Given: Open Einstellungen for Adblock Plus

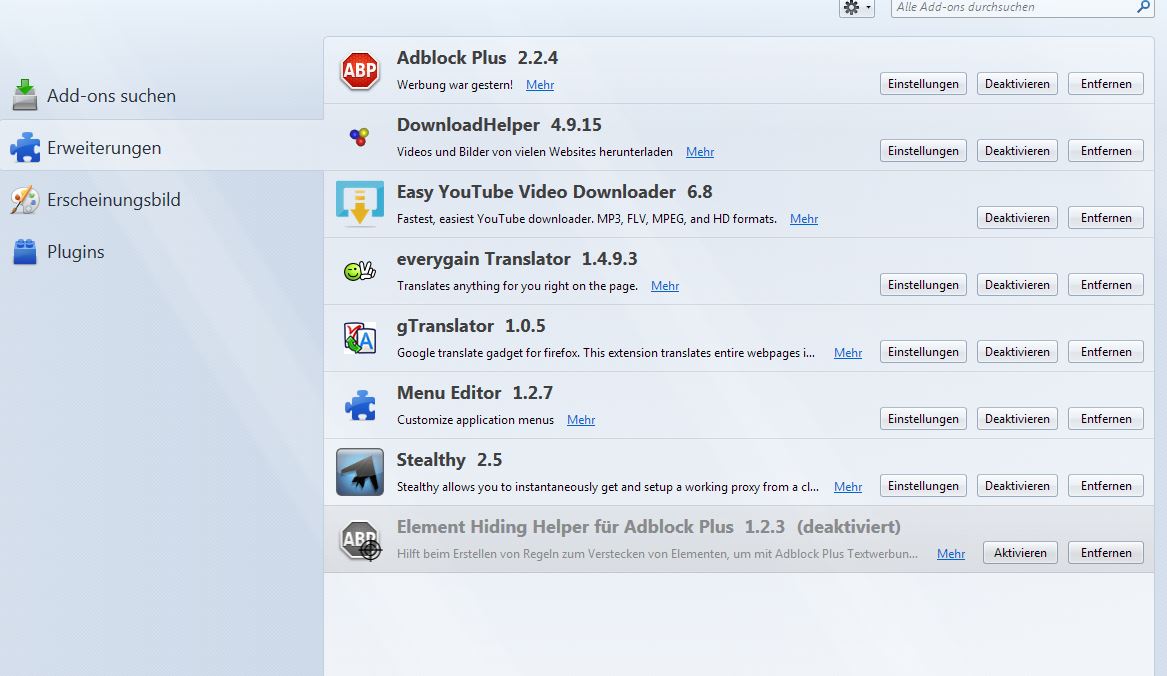Looking at the screenshot, I should (x=923, y=83).
